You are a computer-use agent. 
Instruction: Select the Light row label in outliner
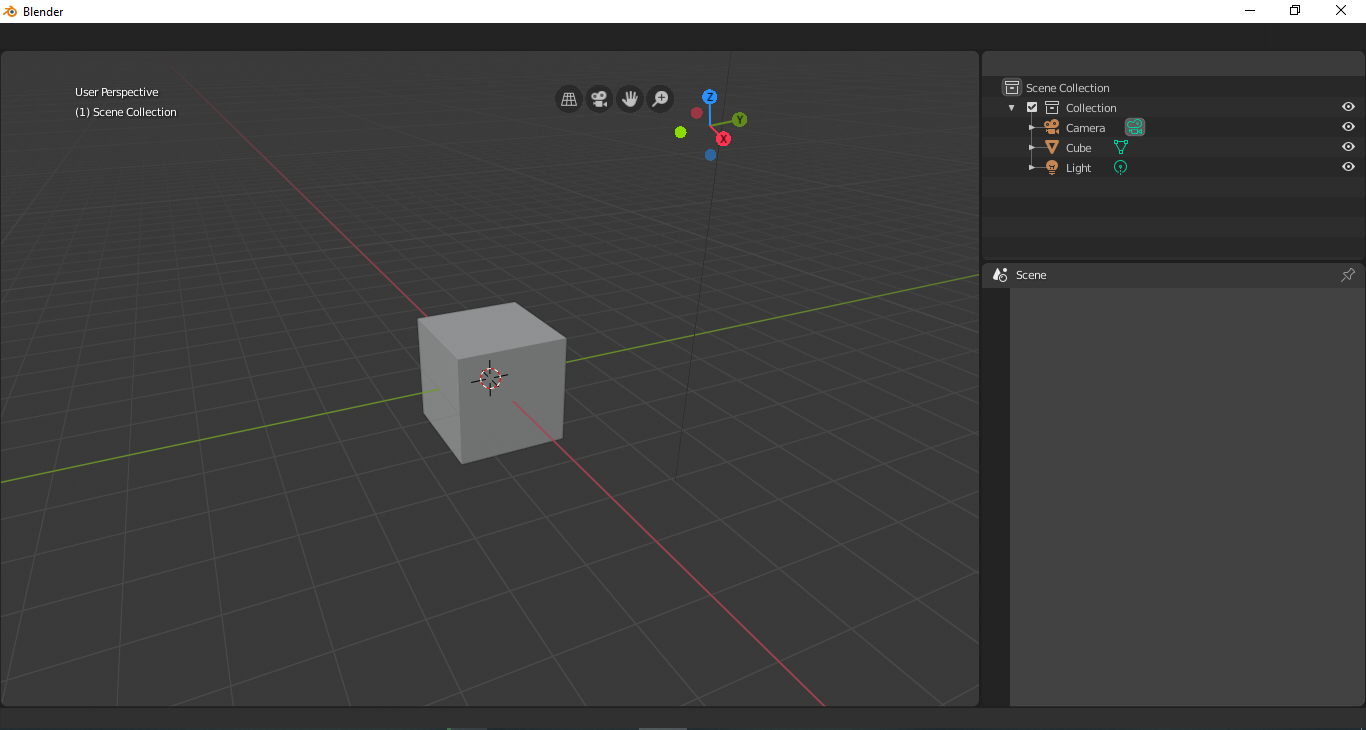[x=1078, y=168]
